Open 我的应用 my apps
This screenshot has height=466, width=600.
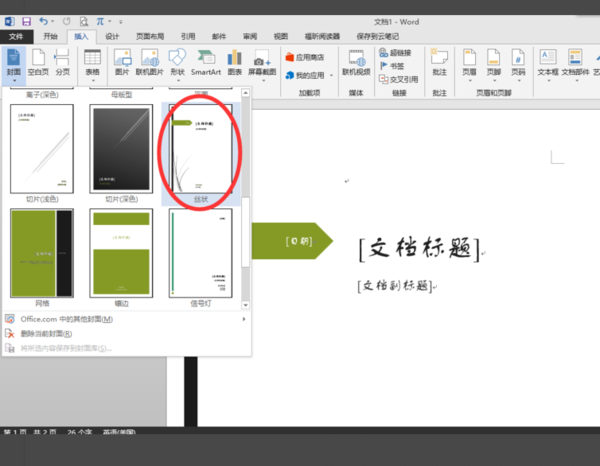pos(305,75)
